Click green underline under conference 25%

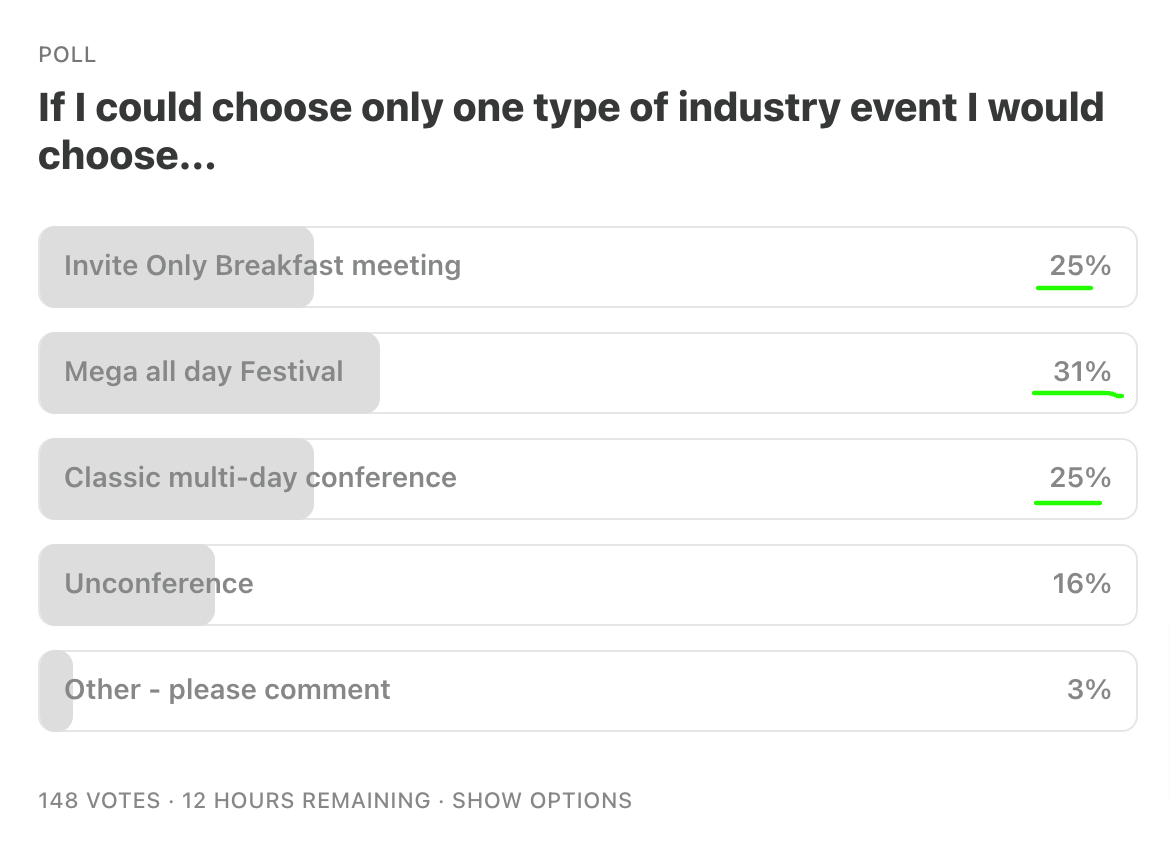click(1068, 503)
